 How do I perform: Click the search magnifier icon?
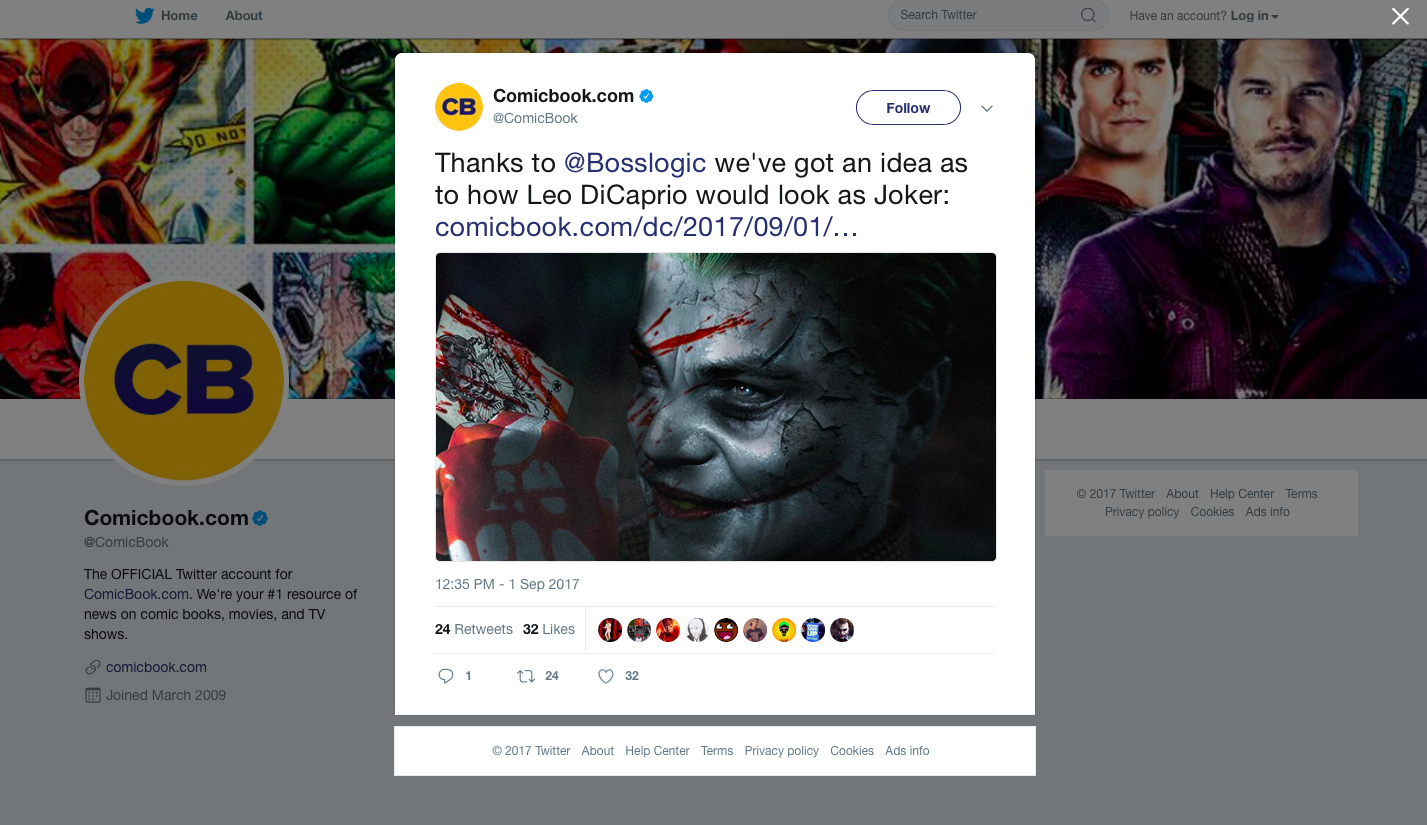(1088, 16)
